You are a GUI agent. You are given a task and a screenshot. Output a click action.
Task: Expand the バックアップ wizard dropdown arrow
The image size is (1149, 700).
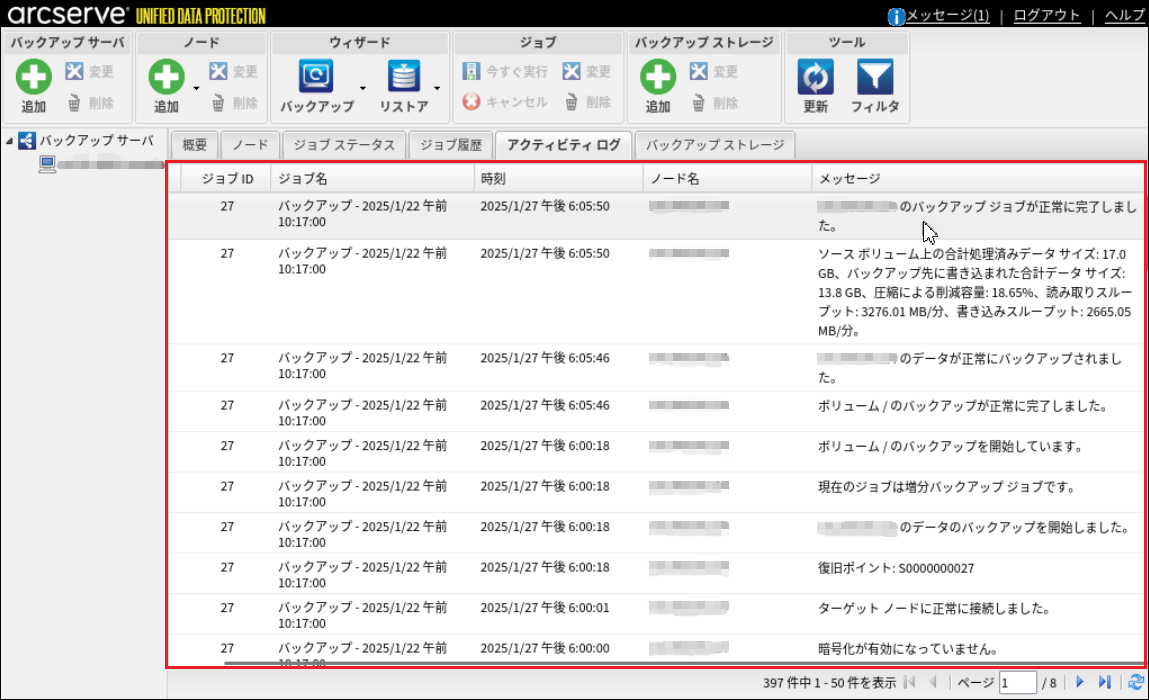(x=363, y=88)
